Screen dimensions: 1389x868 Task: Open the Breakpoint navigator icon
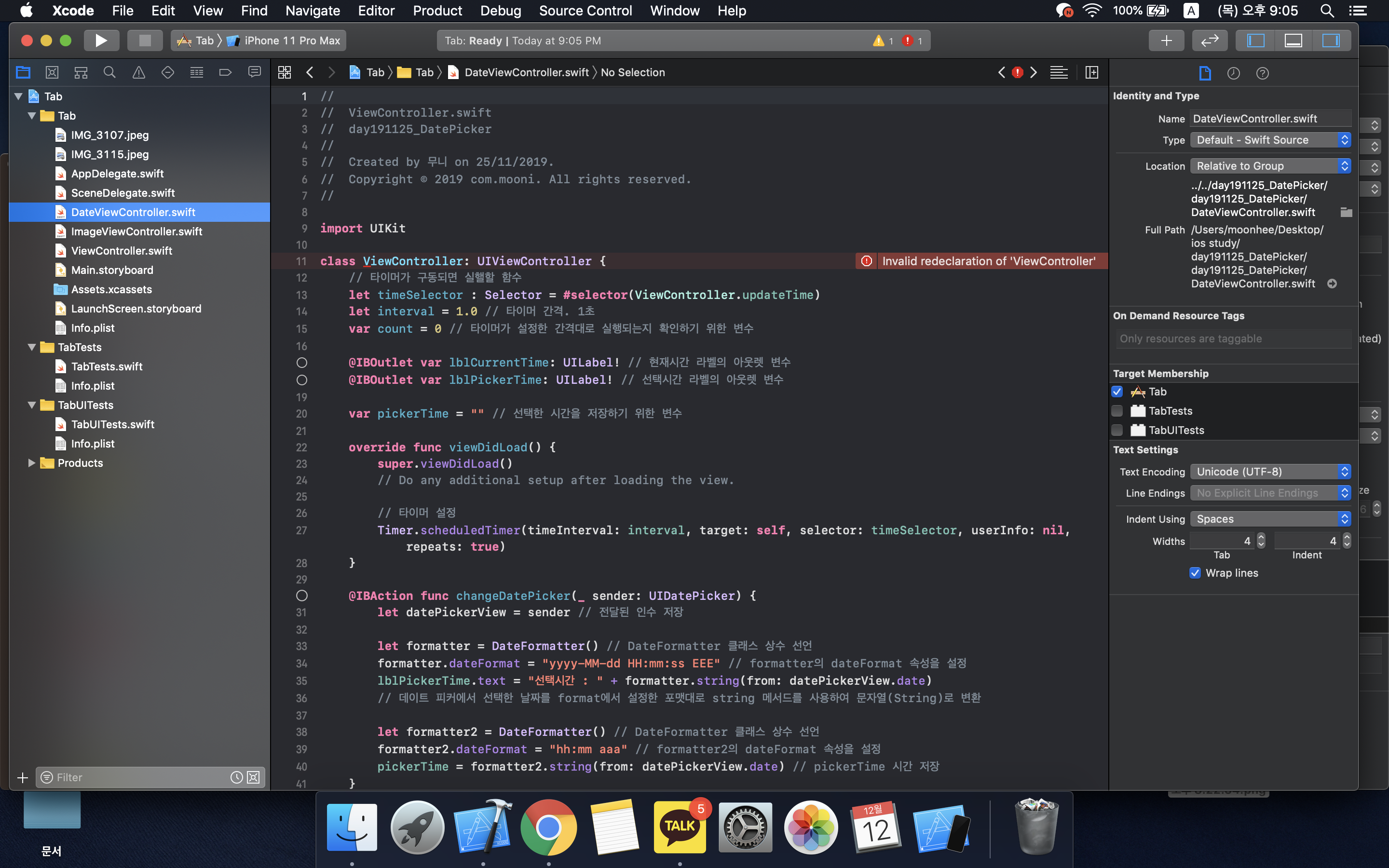(225, 72)
